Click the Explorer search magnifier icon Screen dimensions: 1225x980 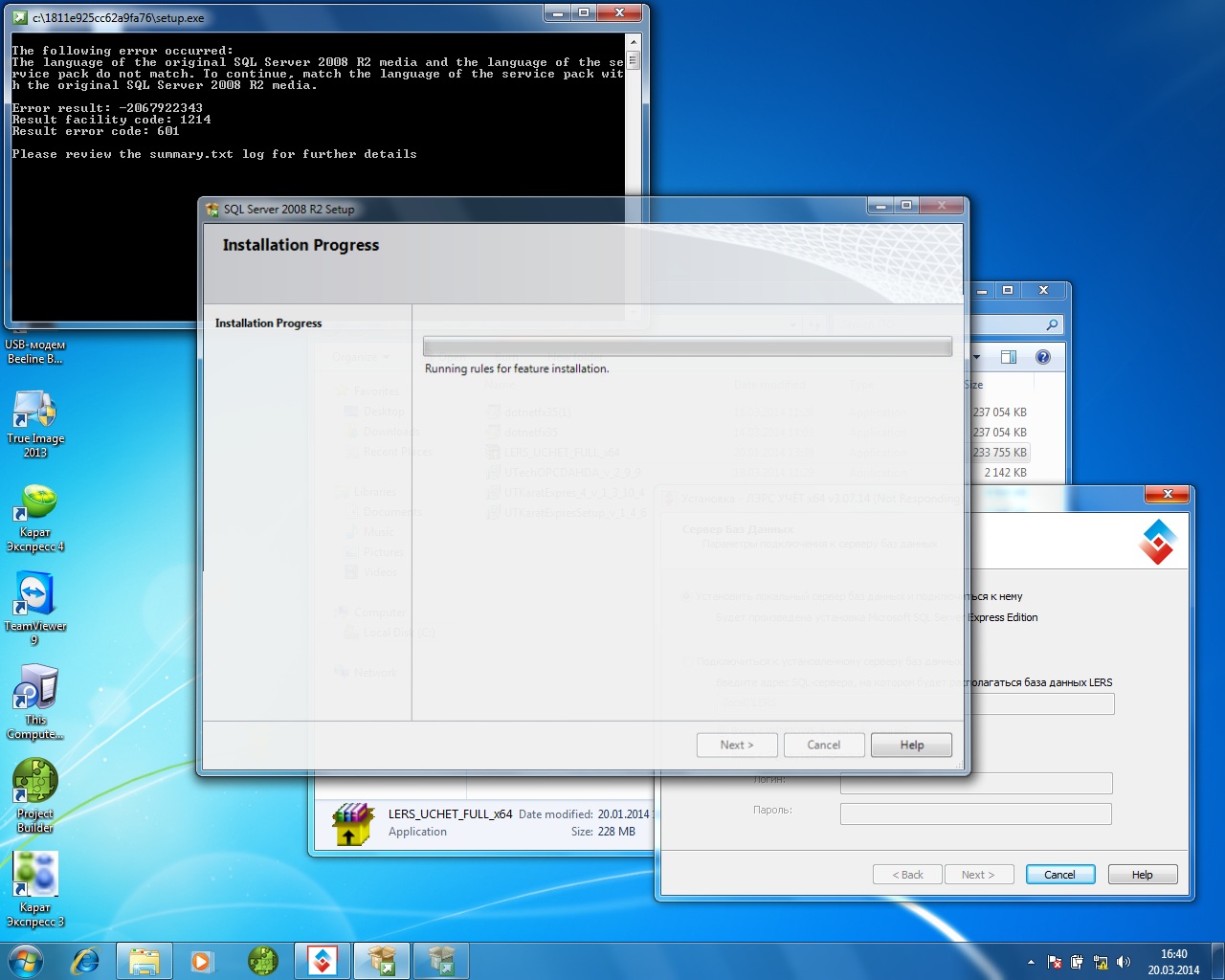click(1052, 325)
